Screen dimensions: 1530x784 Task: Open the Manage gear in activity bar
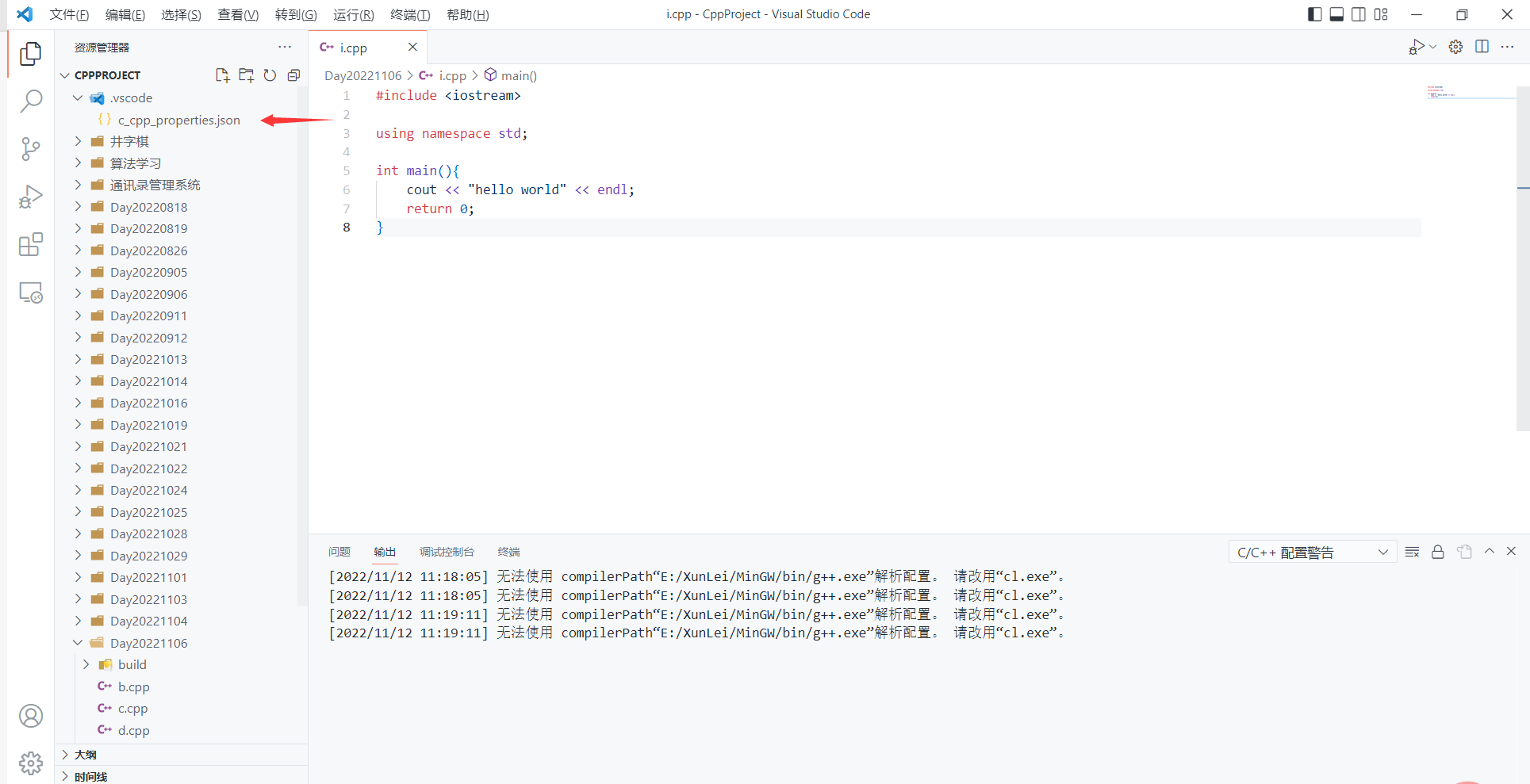tap(30, 763)
